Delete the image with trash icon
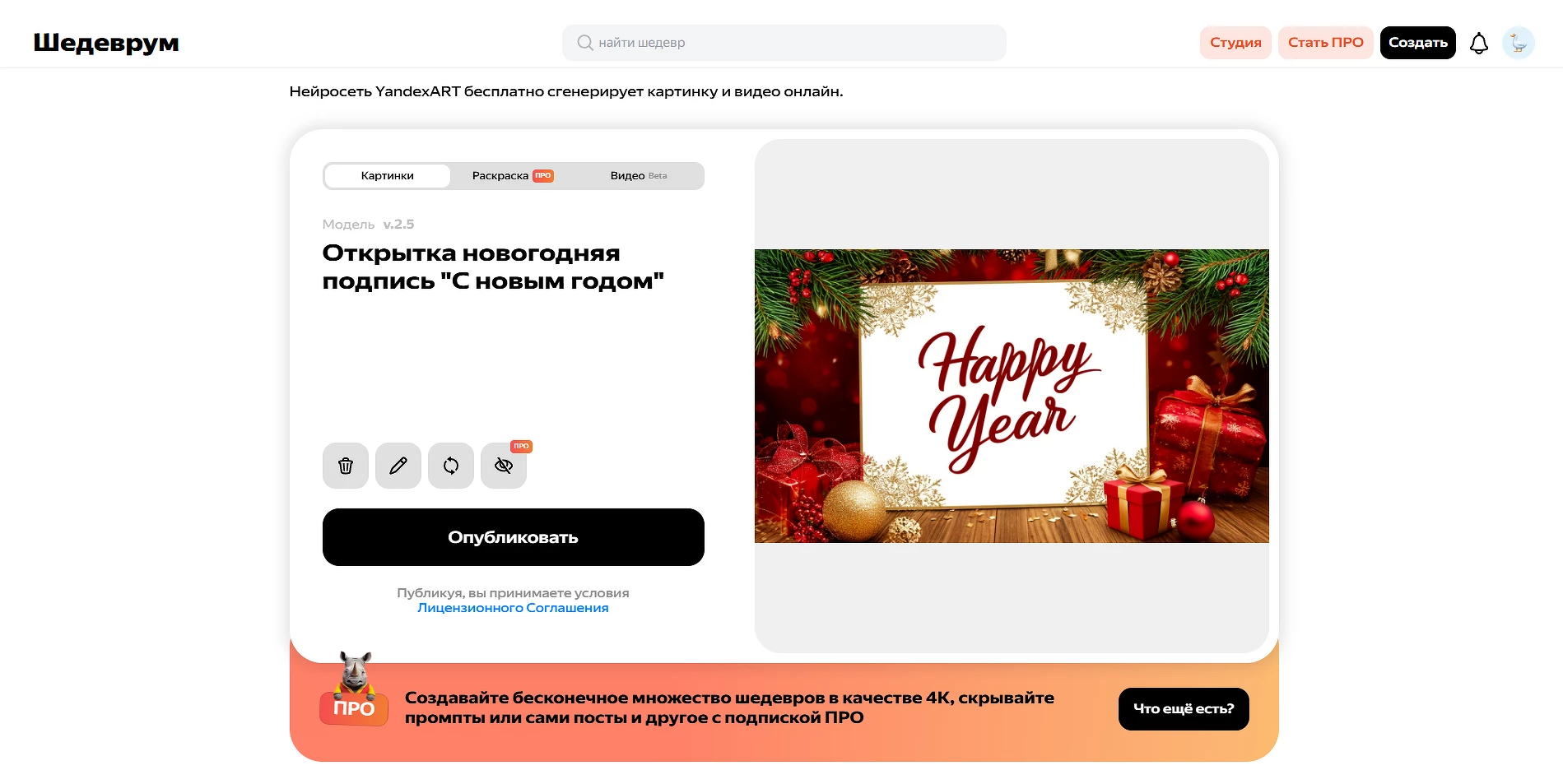The width and height of the screenshot is (1563, 784). point(346,466)
